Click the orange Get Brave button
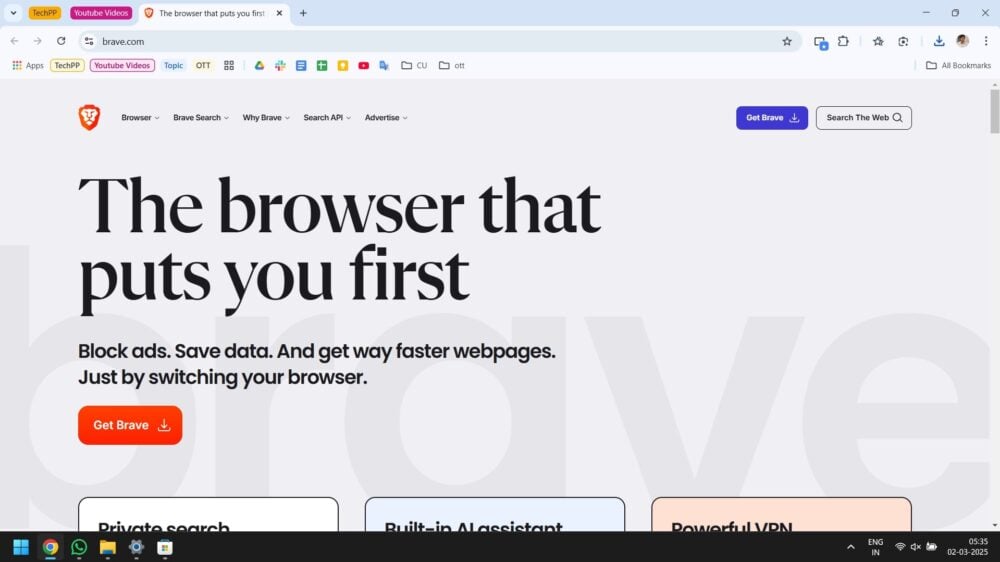Image resolution: width=1000 pixels, height=562 pixels. (130, 425)
